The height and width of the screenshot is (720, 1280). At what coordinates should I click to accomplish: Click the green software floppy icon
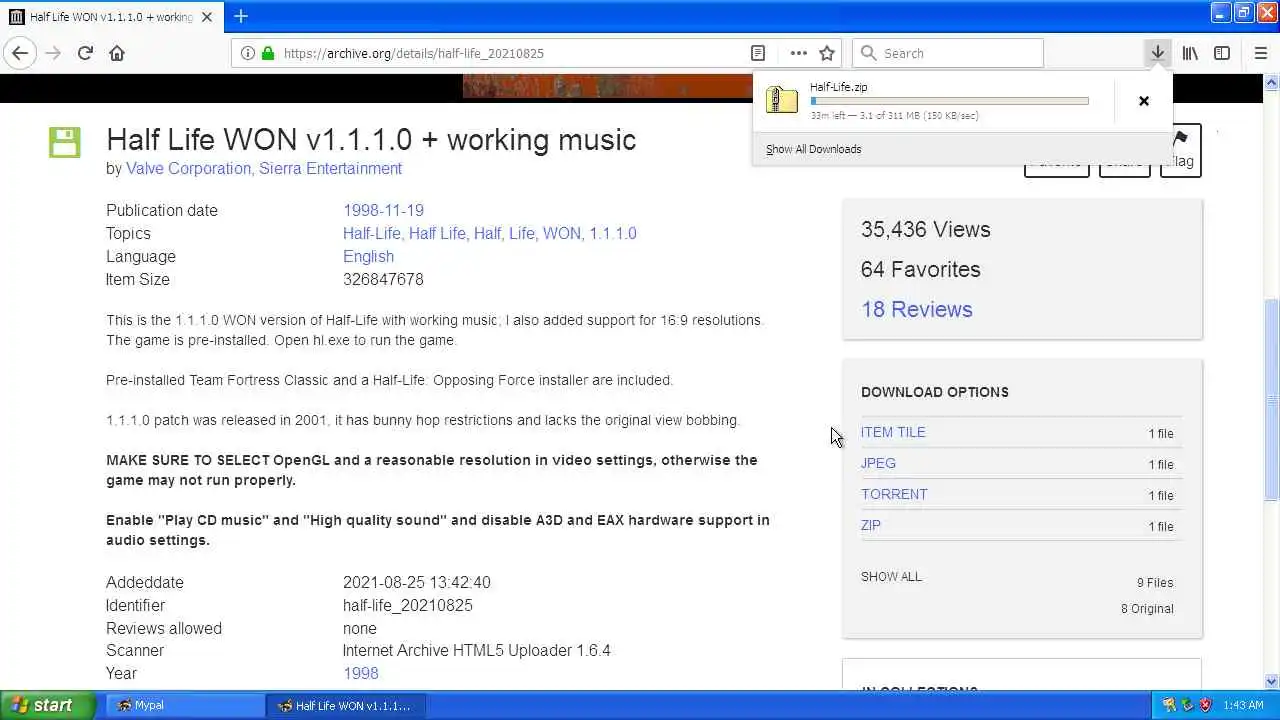pos(64,142)
